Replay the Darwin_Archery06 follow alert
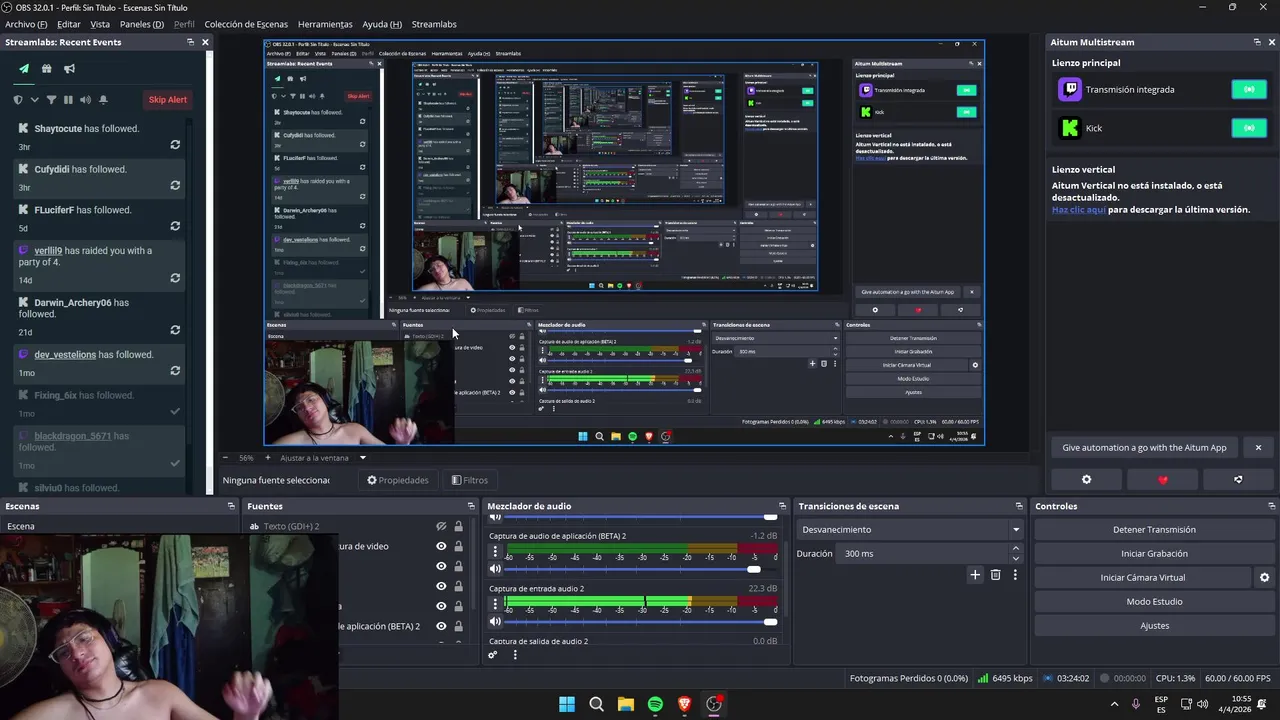This screenshot has width=1280, height=720. 175,330
